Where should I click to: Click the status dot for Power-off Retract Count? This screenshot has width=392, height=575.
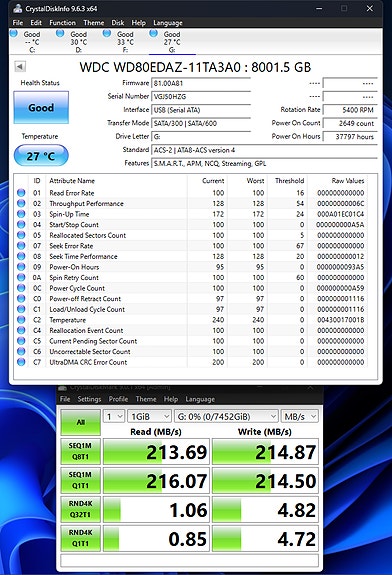(21, 299)
